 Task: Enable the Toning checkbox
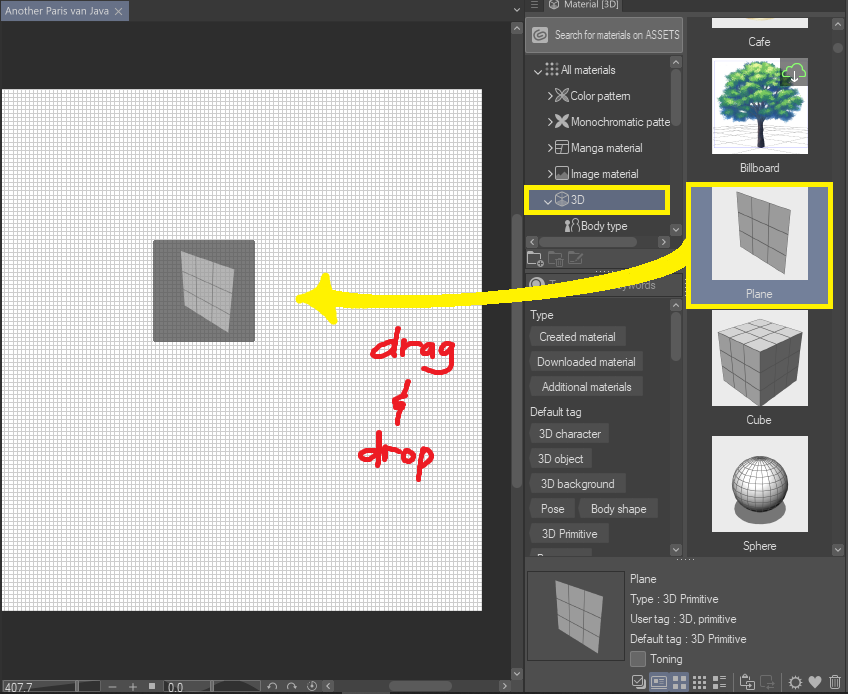[637, 659]
